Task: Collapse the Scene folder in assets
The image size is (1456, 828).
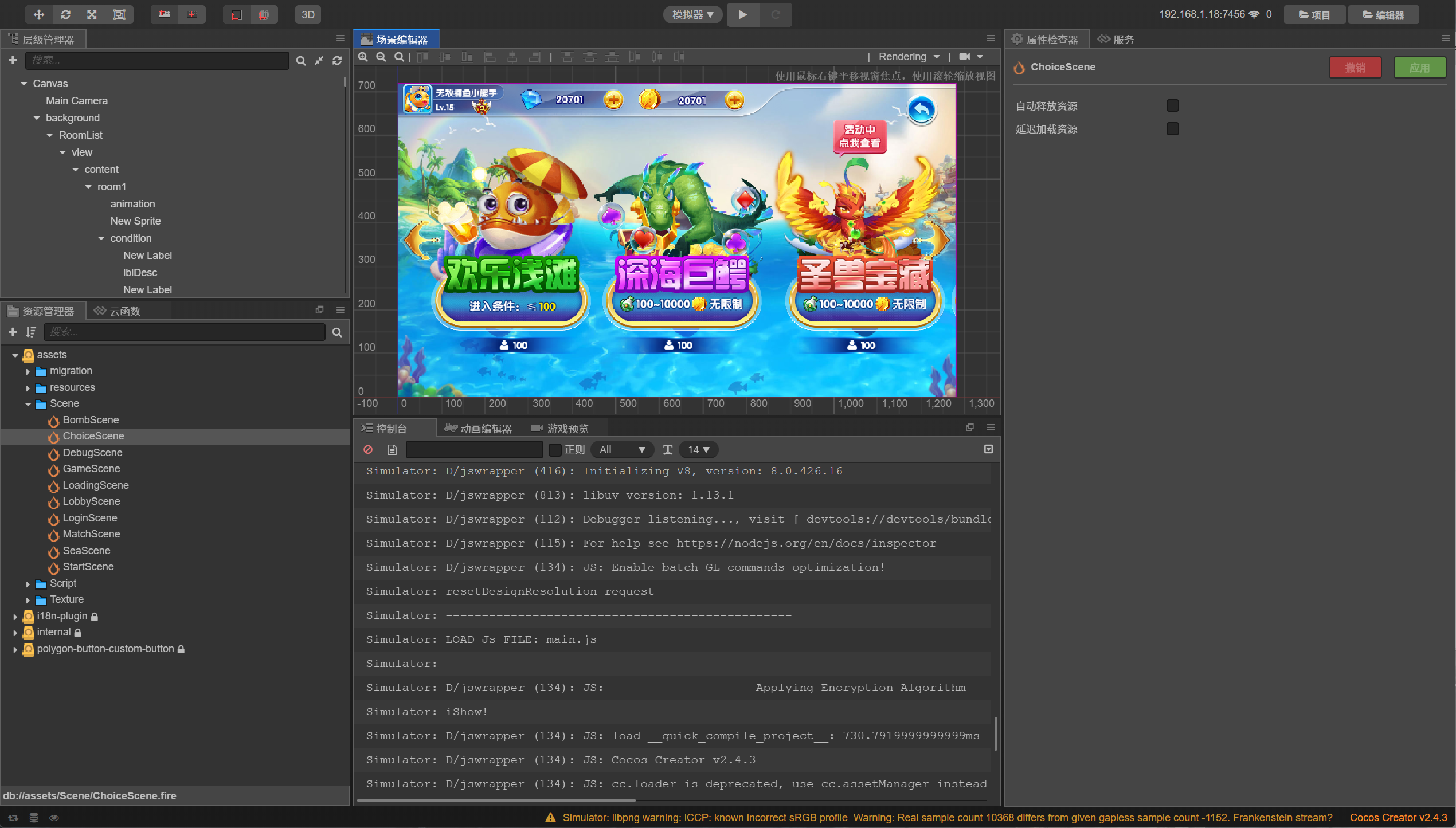Action: [x=28, y=404]
